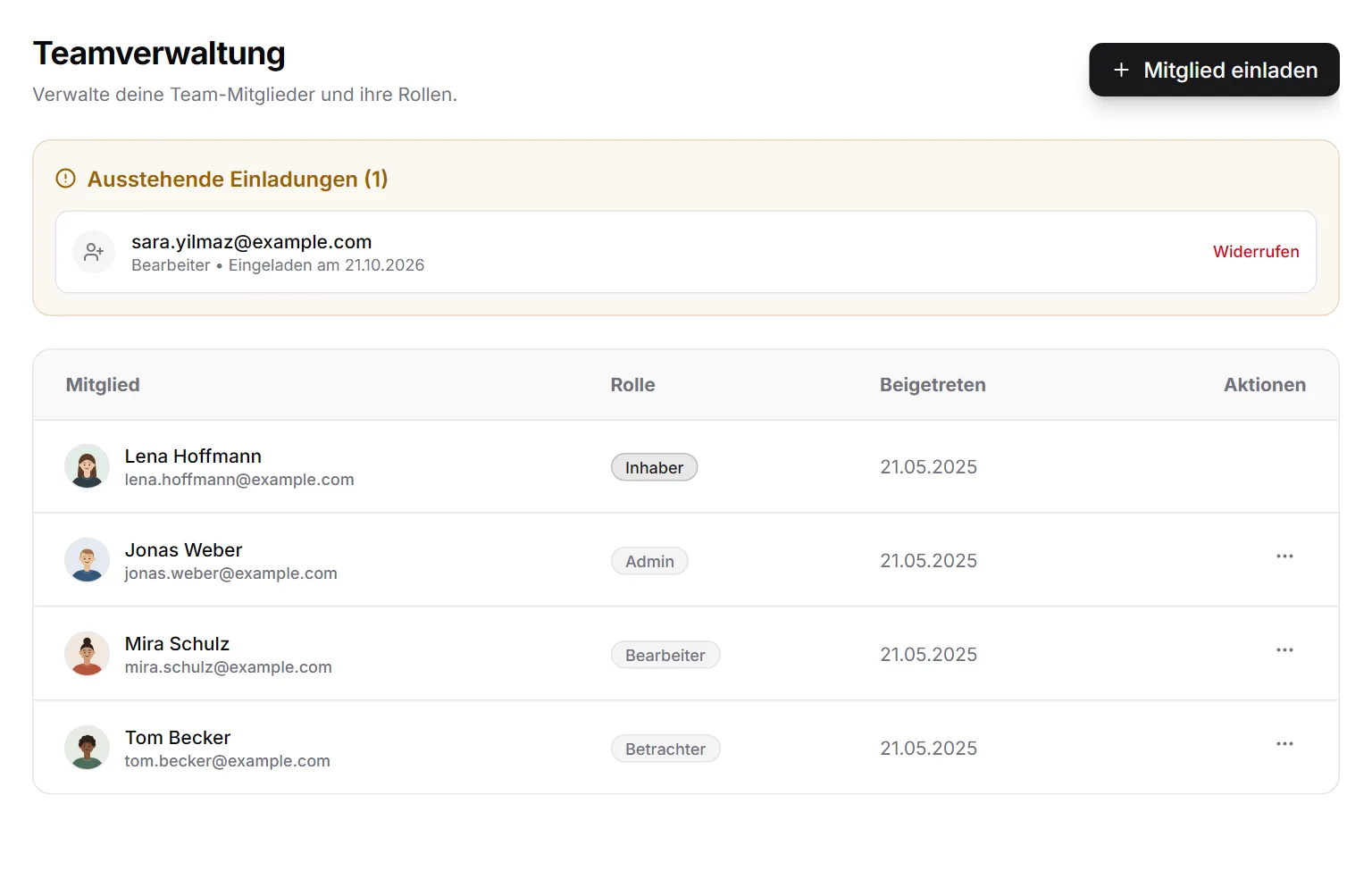Open the actions menu for Mira Schulz

coord(1284,650)
